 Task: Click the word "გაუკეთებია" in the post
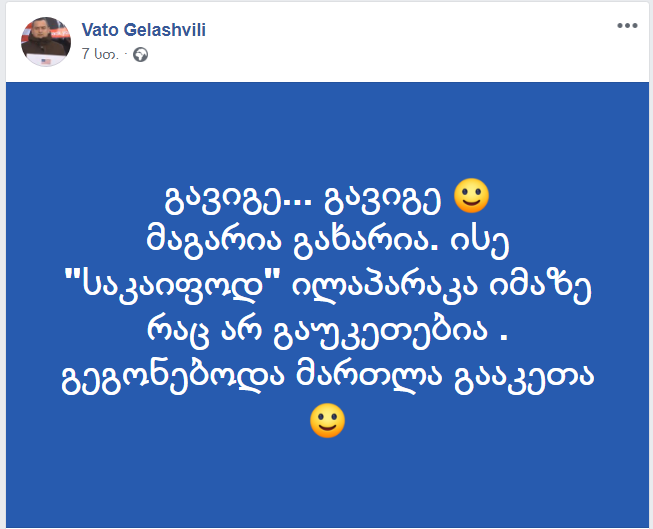(366, 331)
